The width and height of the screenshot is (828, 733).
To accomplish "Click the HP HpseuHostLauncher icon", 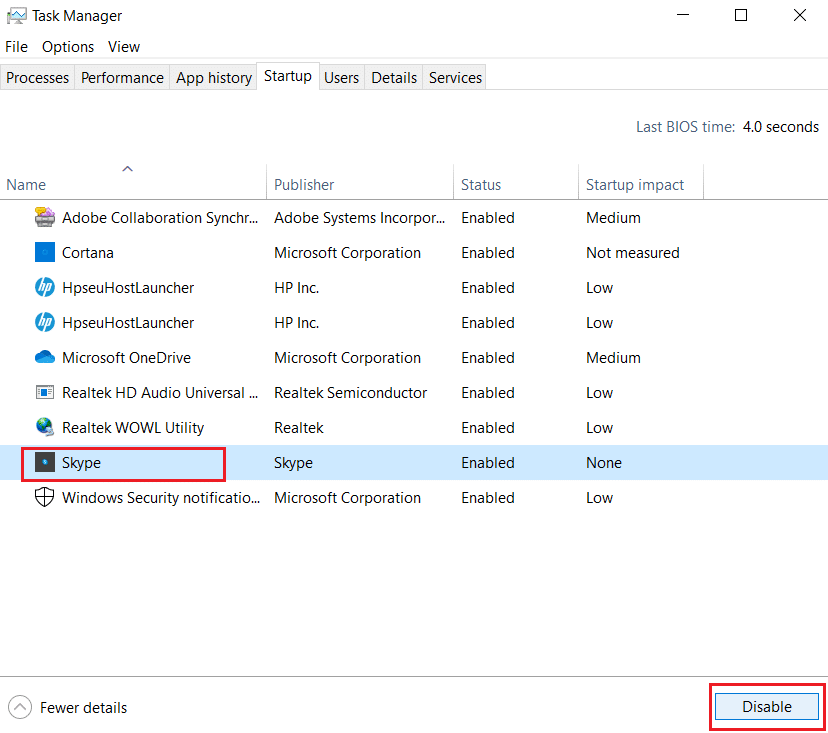I will click(x=44, y=287).
